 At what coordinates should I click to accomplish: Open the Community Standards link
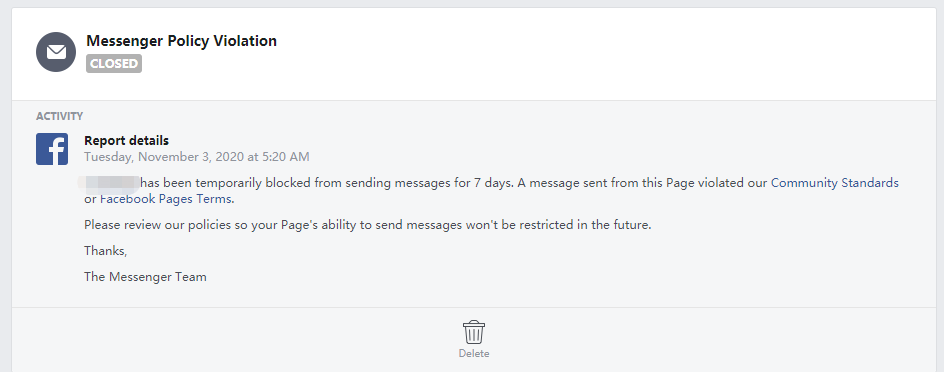(x=834, y=183)
